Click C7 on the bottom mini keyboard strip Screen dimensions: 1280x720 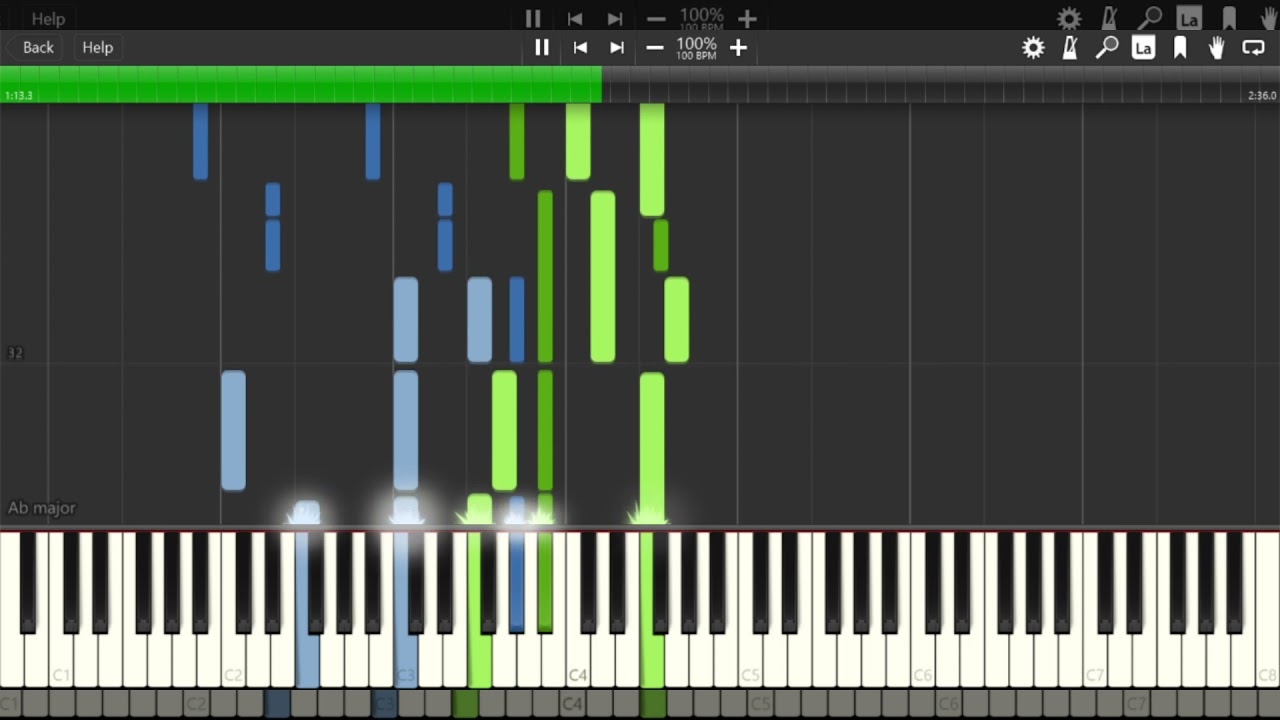click(x=1135, y=705)
